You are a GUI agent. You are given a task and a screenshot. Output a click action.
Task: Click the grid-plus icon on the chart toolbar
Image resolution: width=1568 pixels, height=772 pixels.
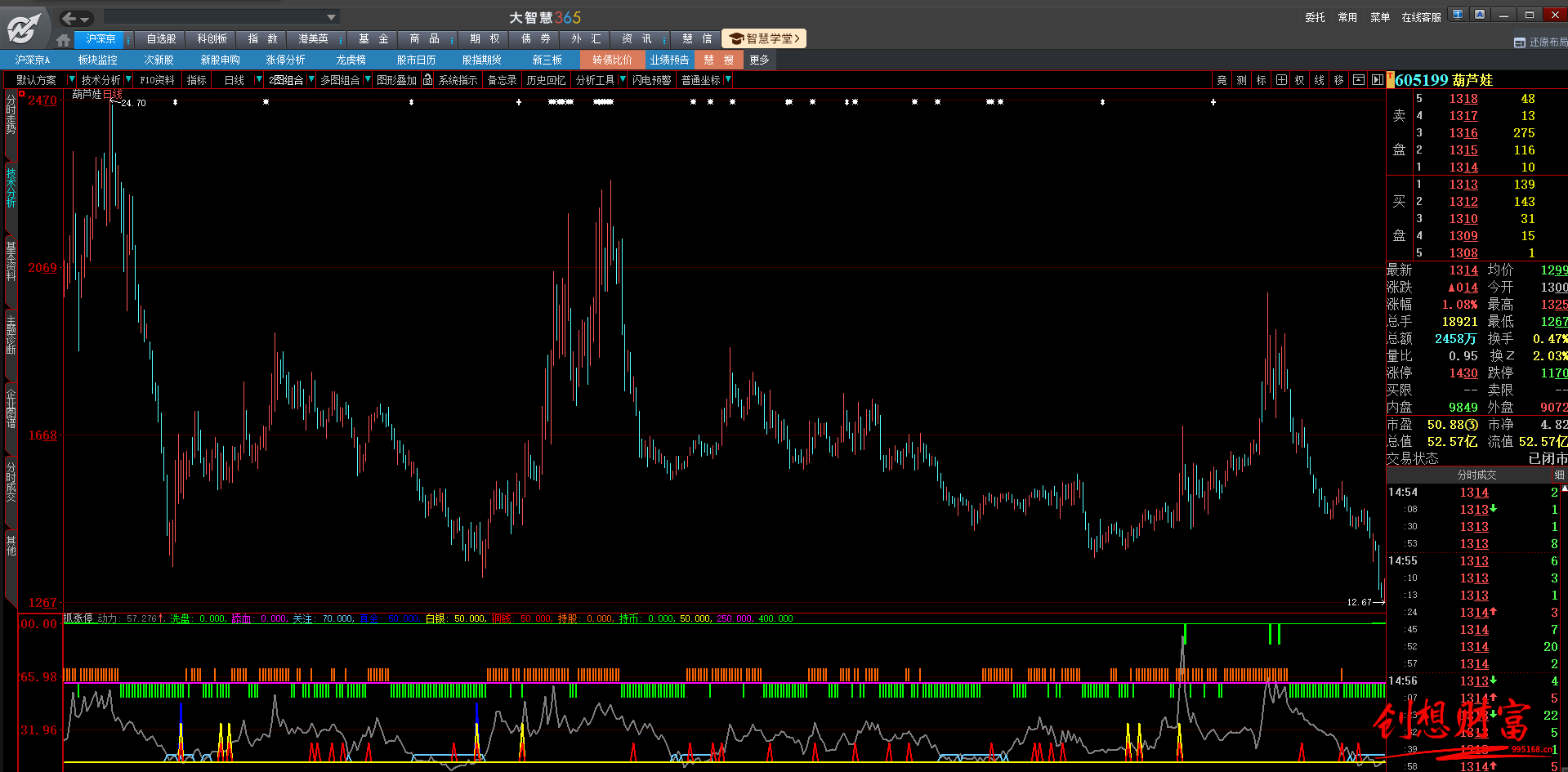(x=1281, y=80)
